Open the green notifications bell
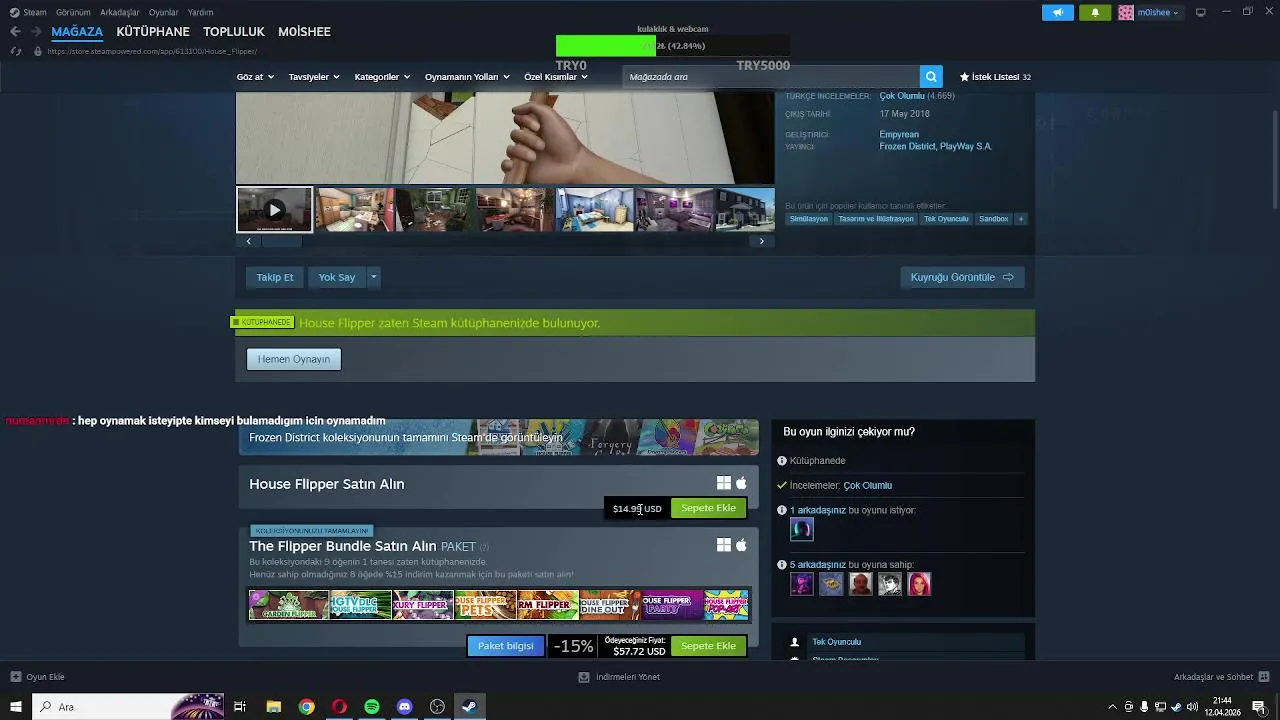This screenshot has width=1280, height=720. (x=1095, y=12)
